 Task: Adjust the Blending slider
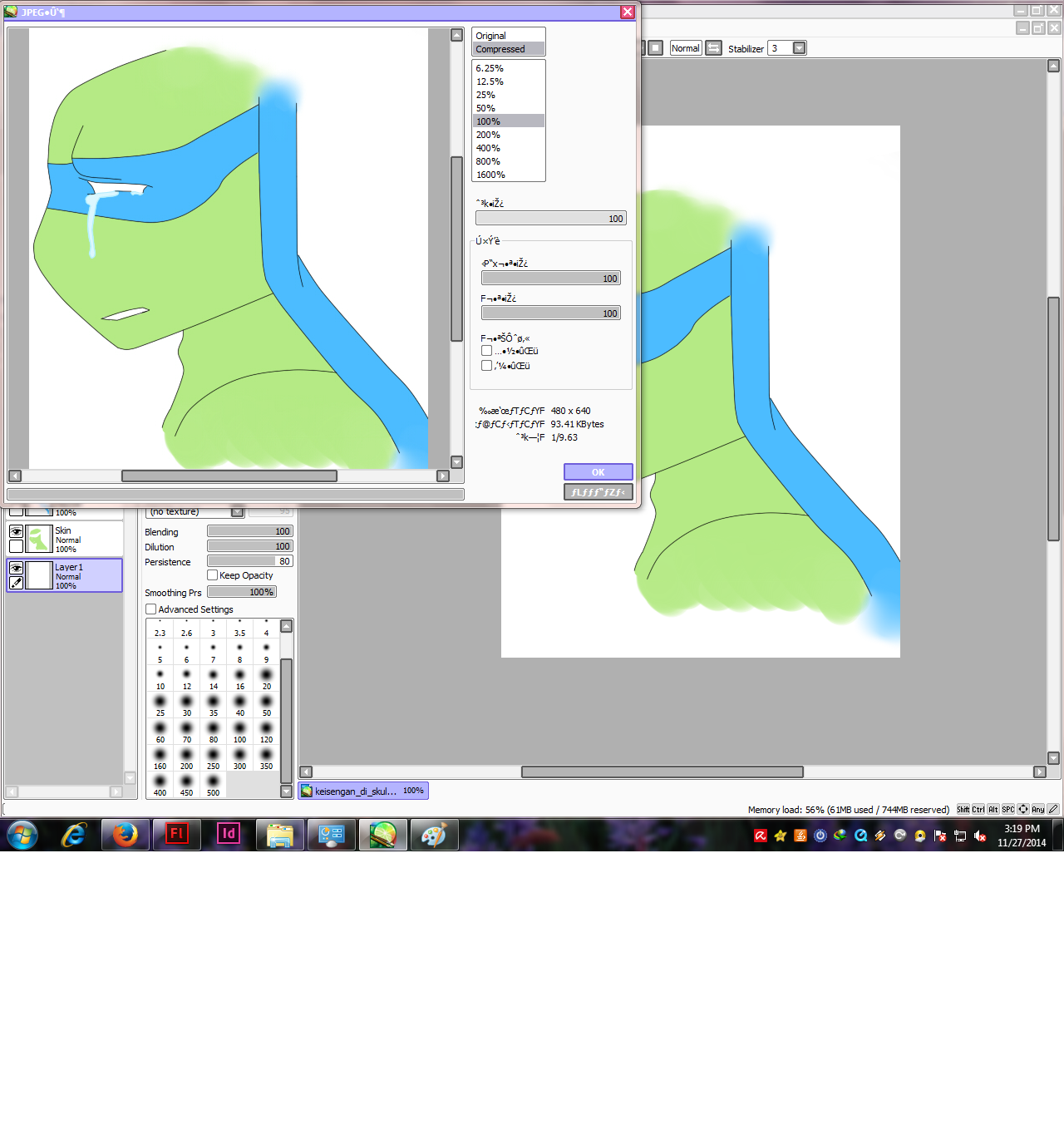point(249,531)
